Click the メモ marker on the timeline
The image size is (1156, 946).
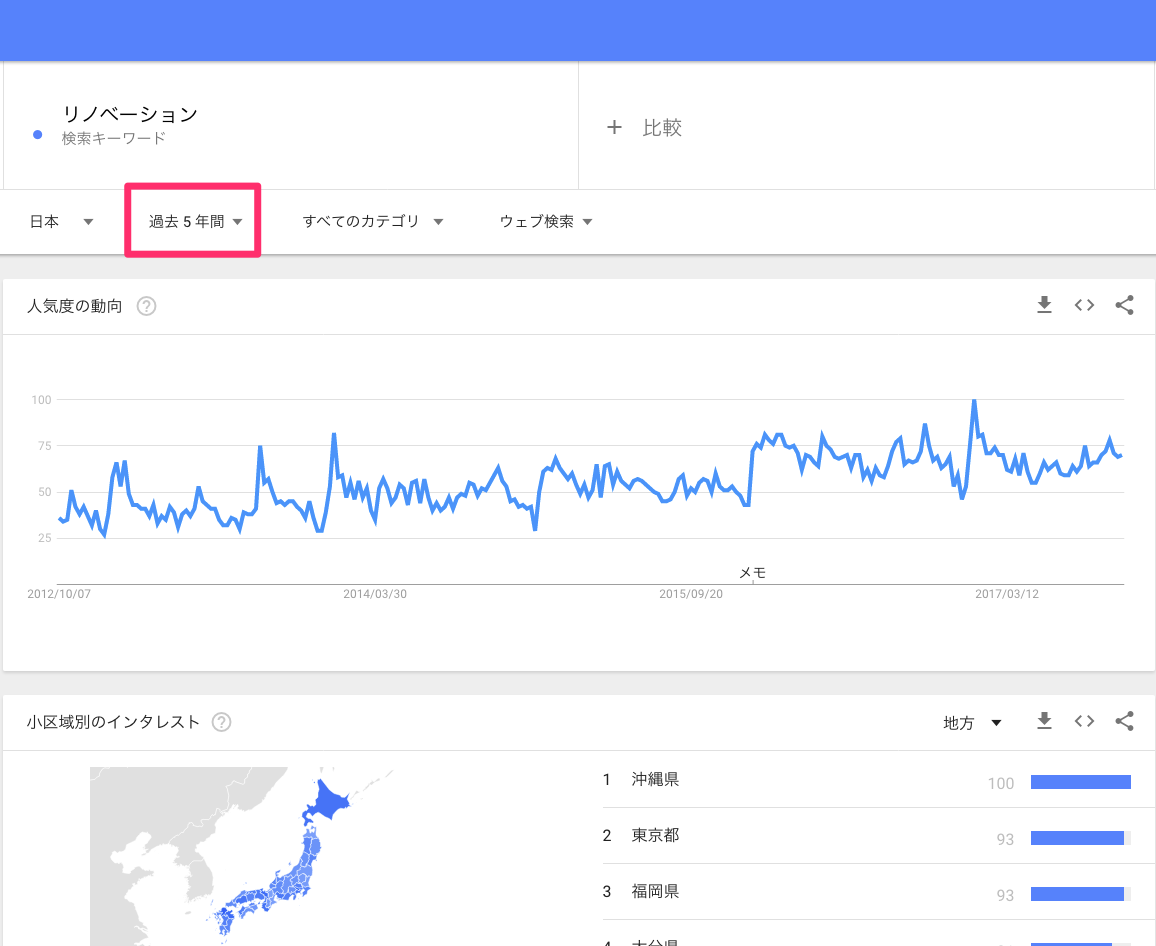[752, 572]
